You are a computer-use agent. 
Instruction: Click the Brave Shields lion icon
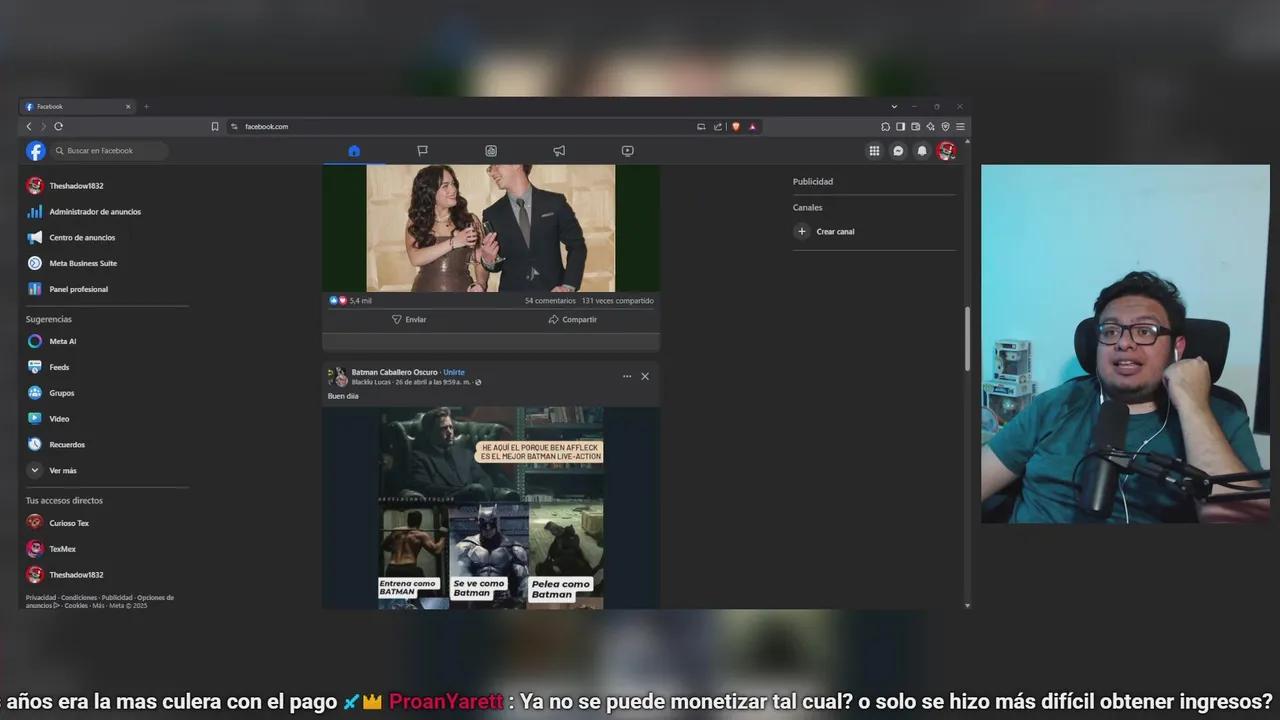pos(737,126)
